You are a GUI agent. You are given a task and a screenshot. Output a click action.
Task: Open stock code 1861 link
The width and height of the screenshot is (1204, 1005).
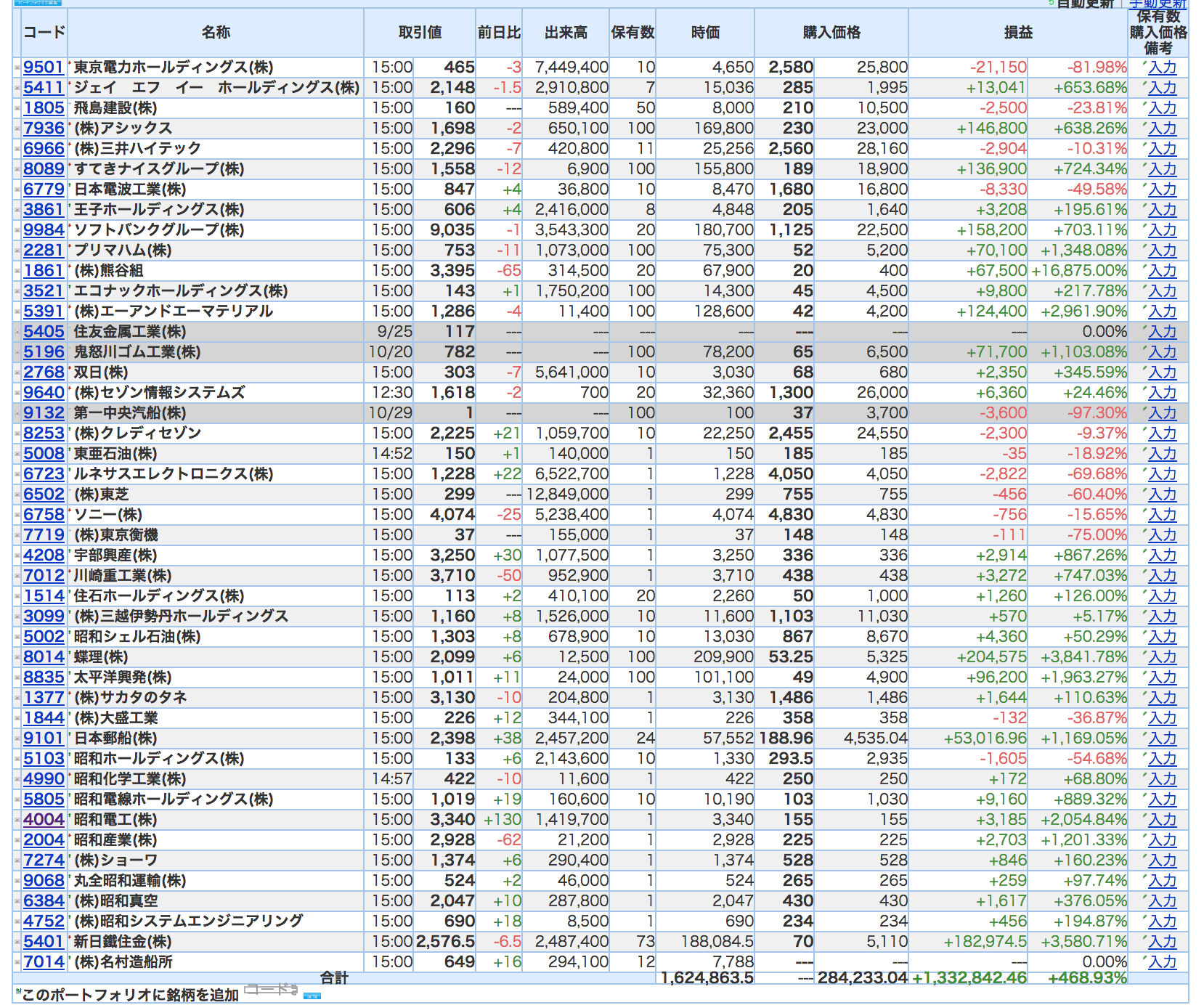tap(44, 271)
